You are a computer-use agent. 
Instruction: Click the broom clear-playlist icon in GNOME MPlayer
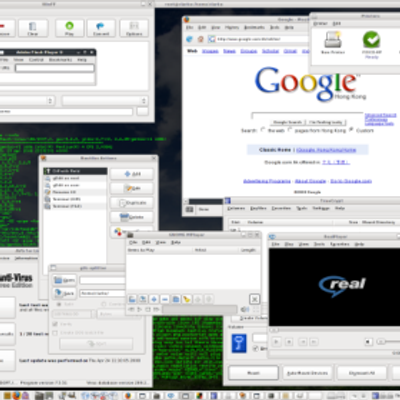187,299
